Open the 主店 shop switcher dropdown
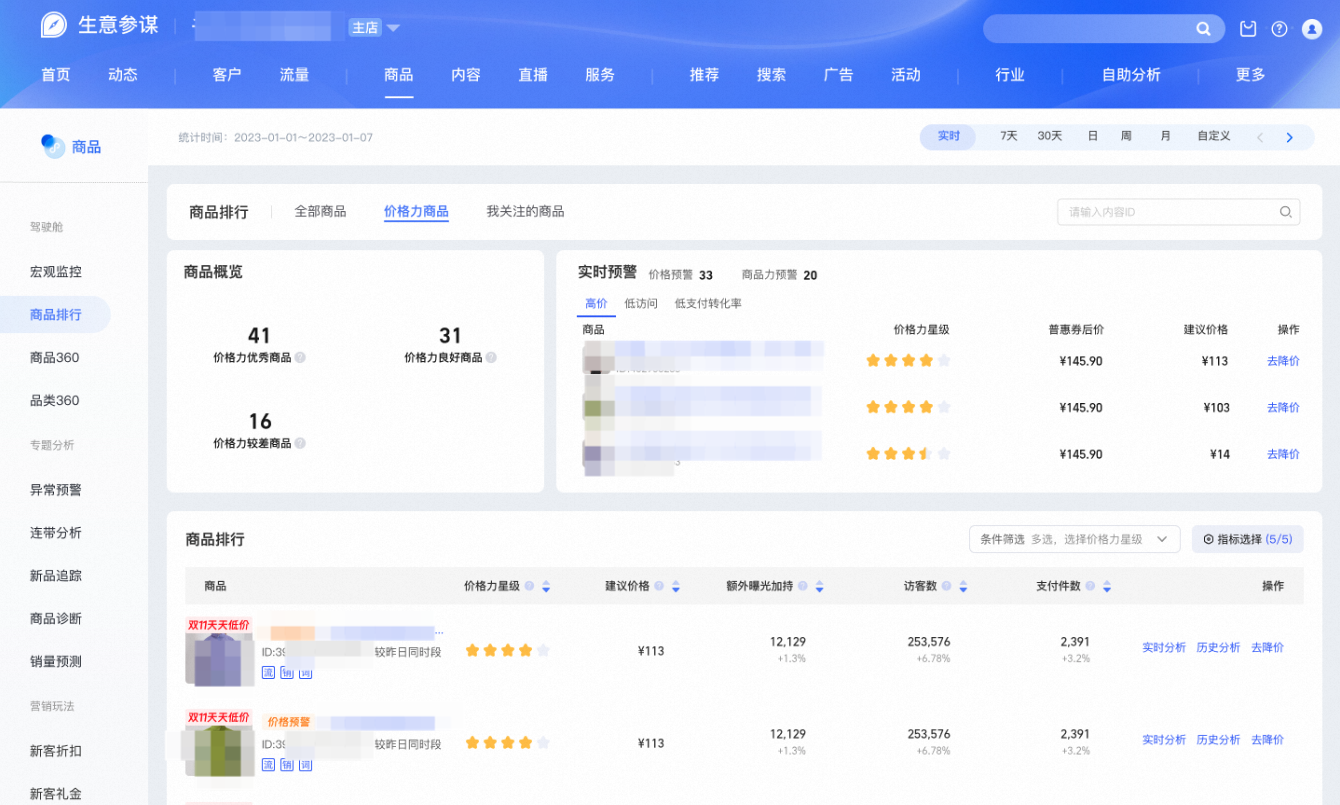The width and height of the screenshot is (1340, 805). [374, 28]
